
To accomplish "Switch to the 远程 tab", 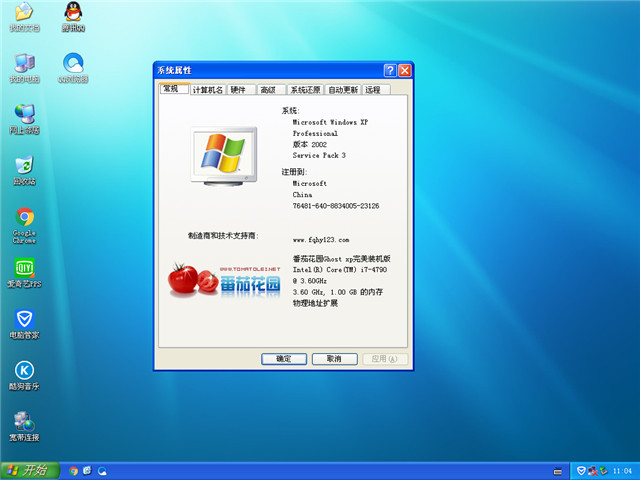I will click(x=376, y=90).
